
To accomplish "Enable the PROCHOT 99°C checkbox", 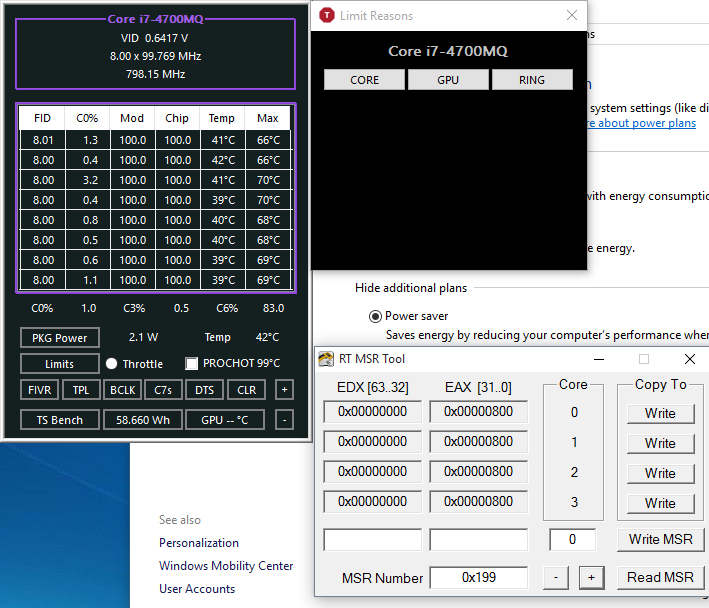I will (192, 364).
